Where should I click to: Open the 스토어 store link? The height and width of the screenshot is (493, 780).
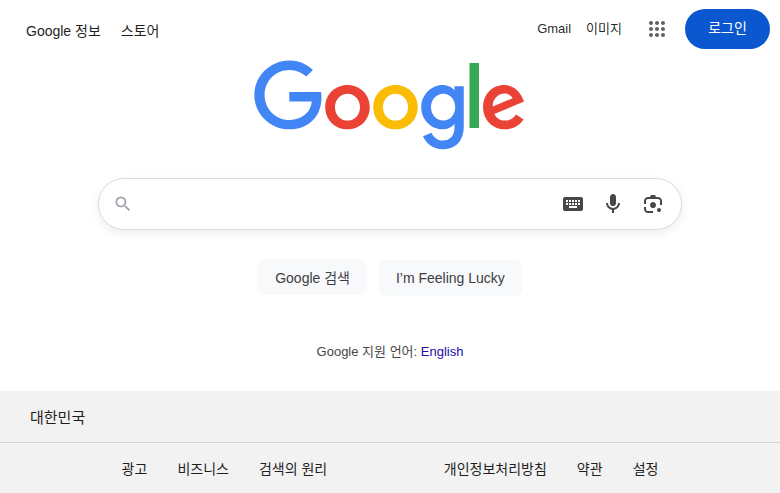pyautogui.click(x=140, y=31)
